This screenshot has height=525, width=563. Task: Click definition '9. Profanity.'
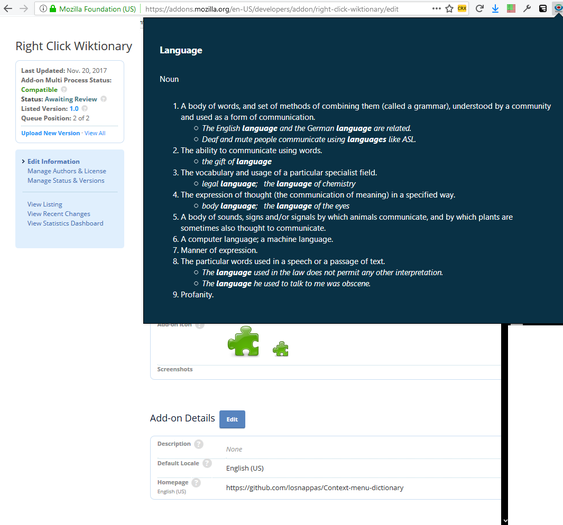(193, 295)
